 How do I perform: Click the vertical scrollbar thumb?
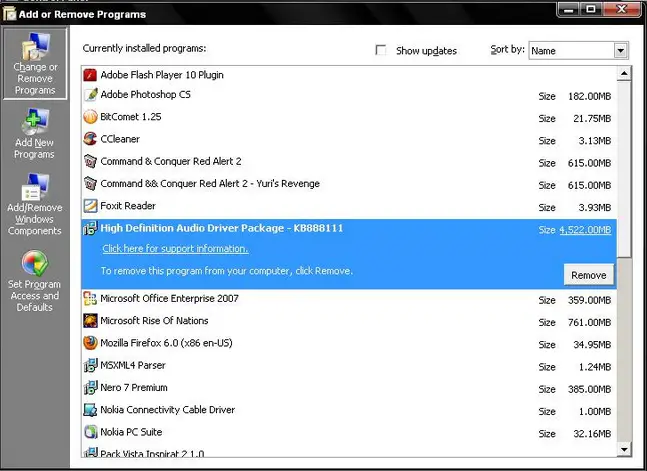point(624,169)
